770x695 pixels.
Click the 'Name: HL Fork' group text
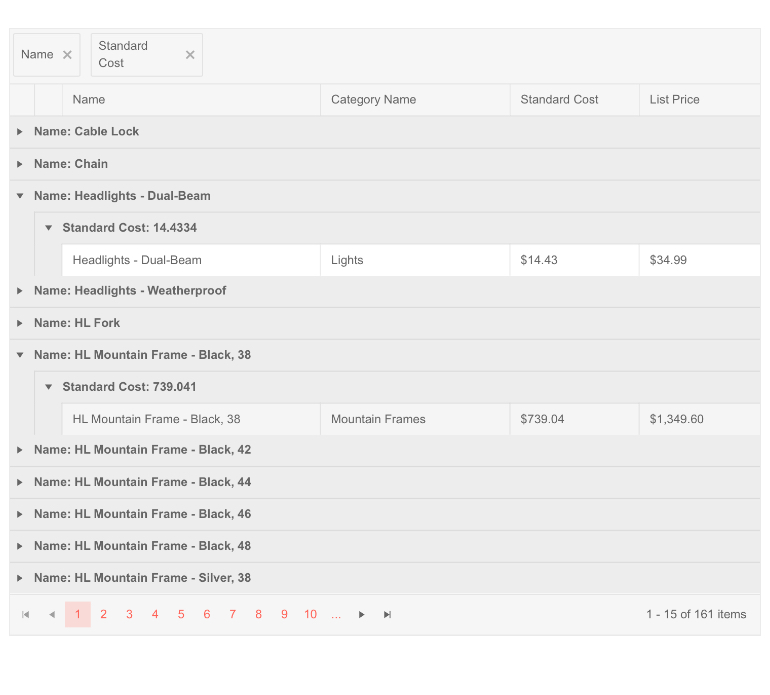point(77,323)
